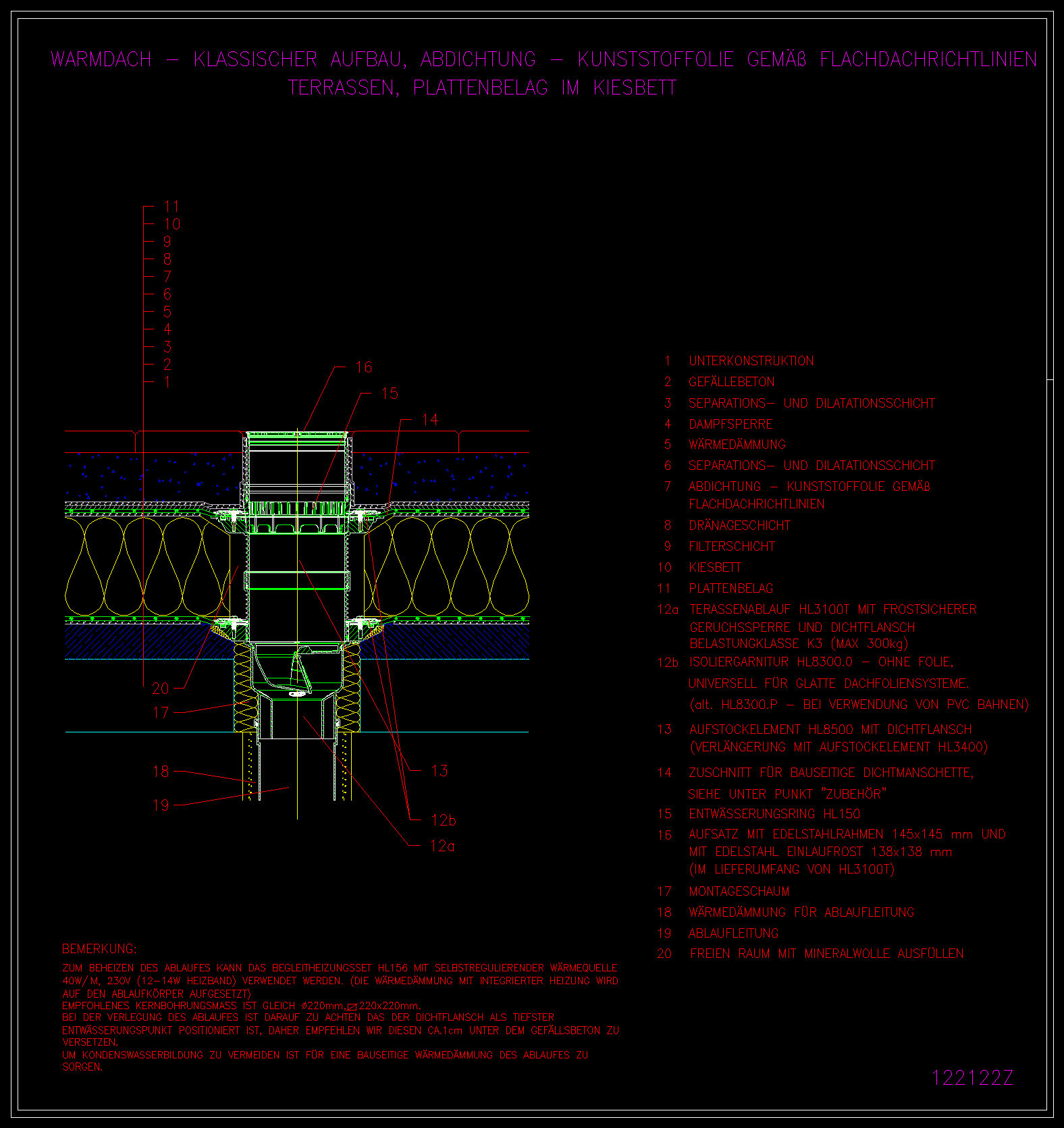
Task: Click 'BELASTUNGKLASSE K3 (MAX 300kg)' text
Action: pyautogui.click(x=799, y=643)
